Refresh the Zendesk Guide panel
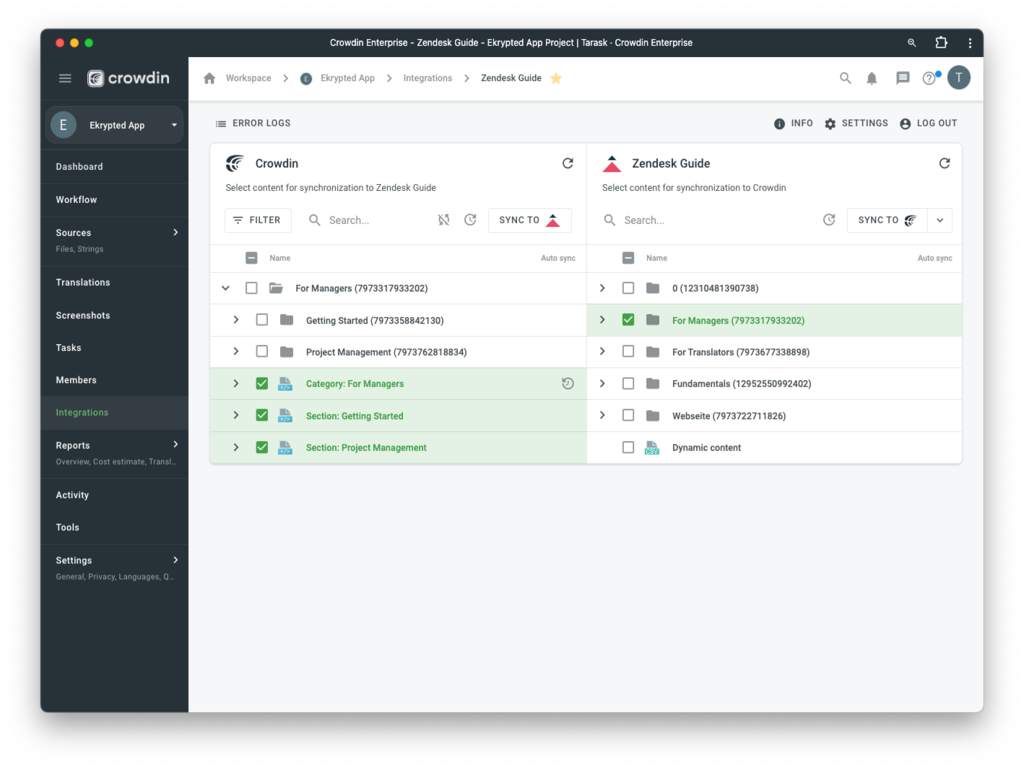The image size is (1024, 768). [x=944, y=163]
